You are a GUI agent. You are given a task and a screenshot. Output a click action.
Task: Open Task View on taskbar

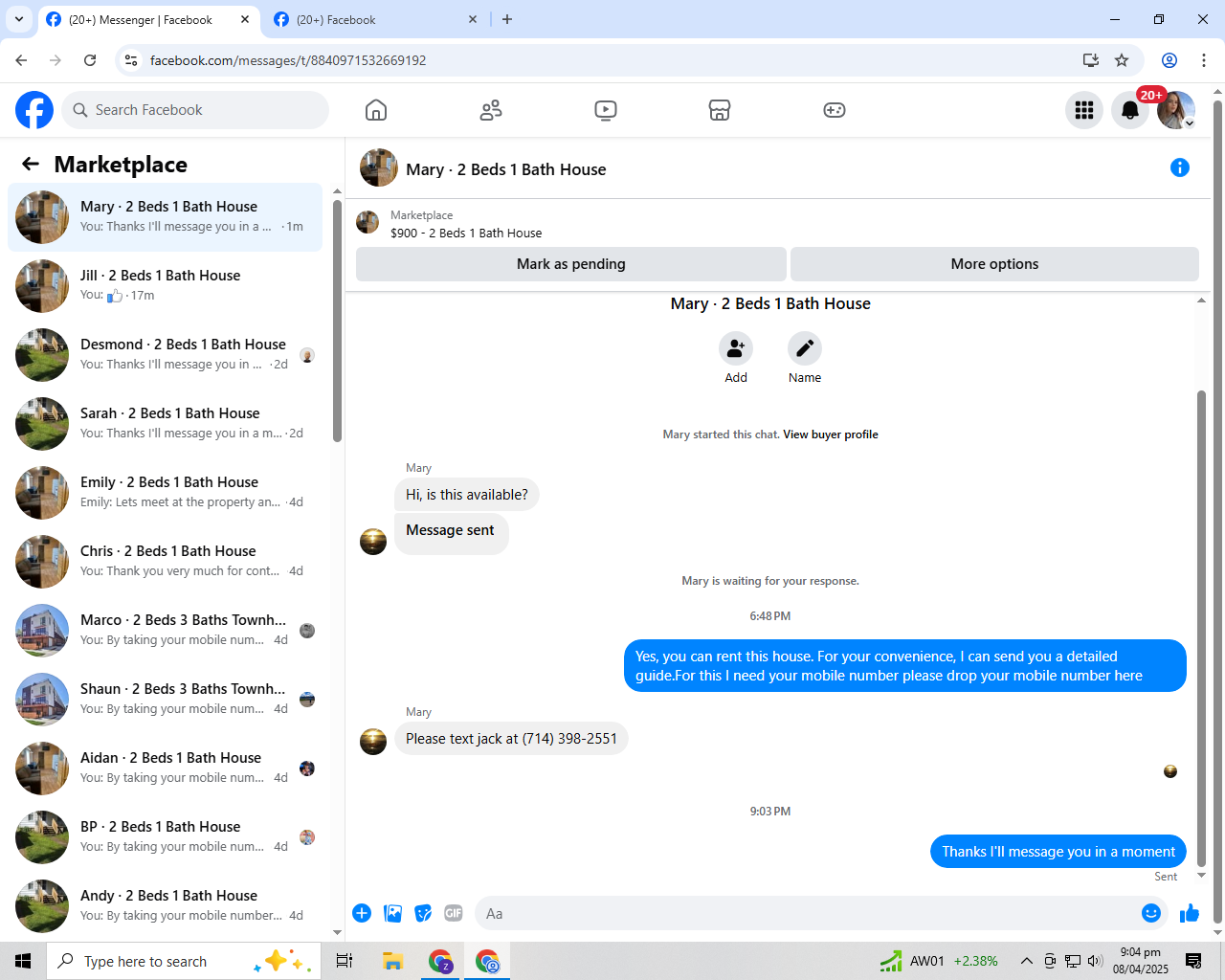[x=345, y=961]
